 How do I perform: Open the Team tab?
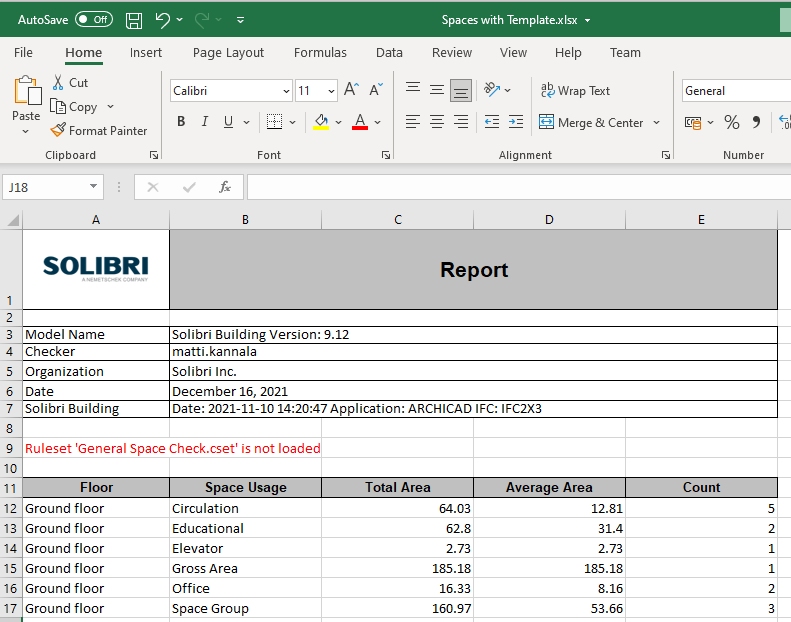coord(625,52)
